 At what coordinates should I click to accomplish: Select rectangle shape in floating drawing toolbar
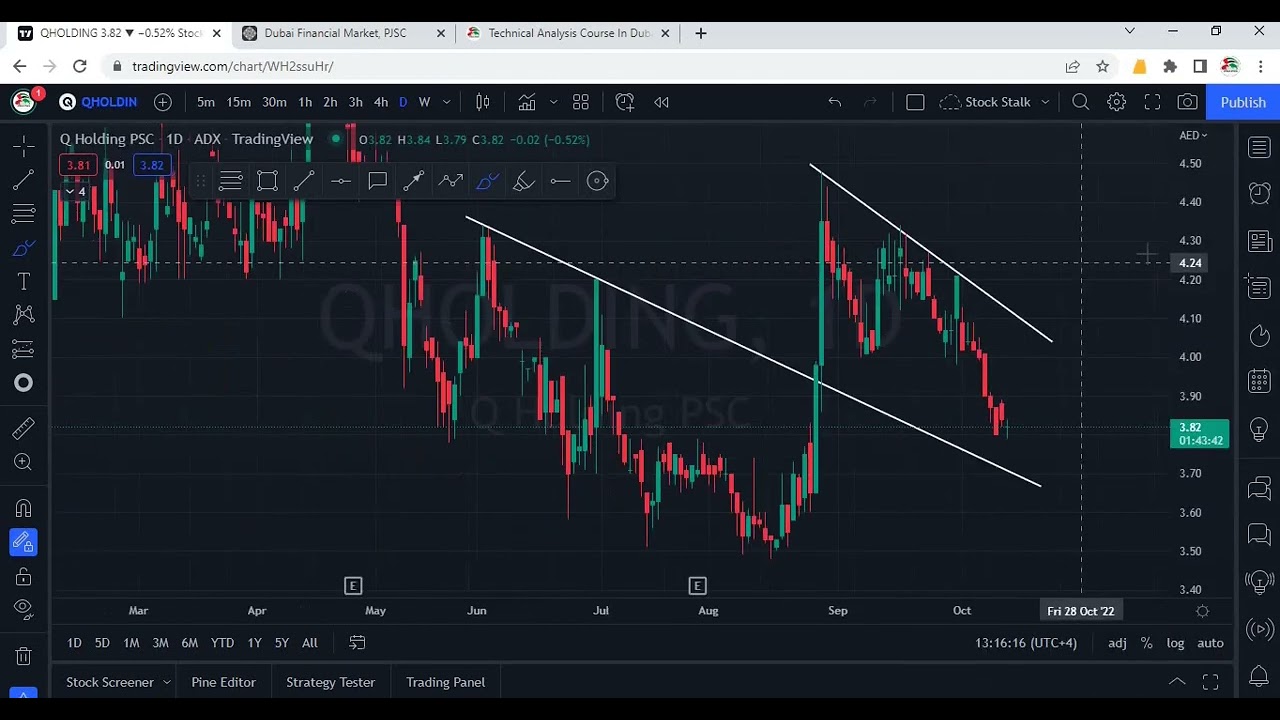click(x=267, y=181)
